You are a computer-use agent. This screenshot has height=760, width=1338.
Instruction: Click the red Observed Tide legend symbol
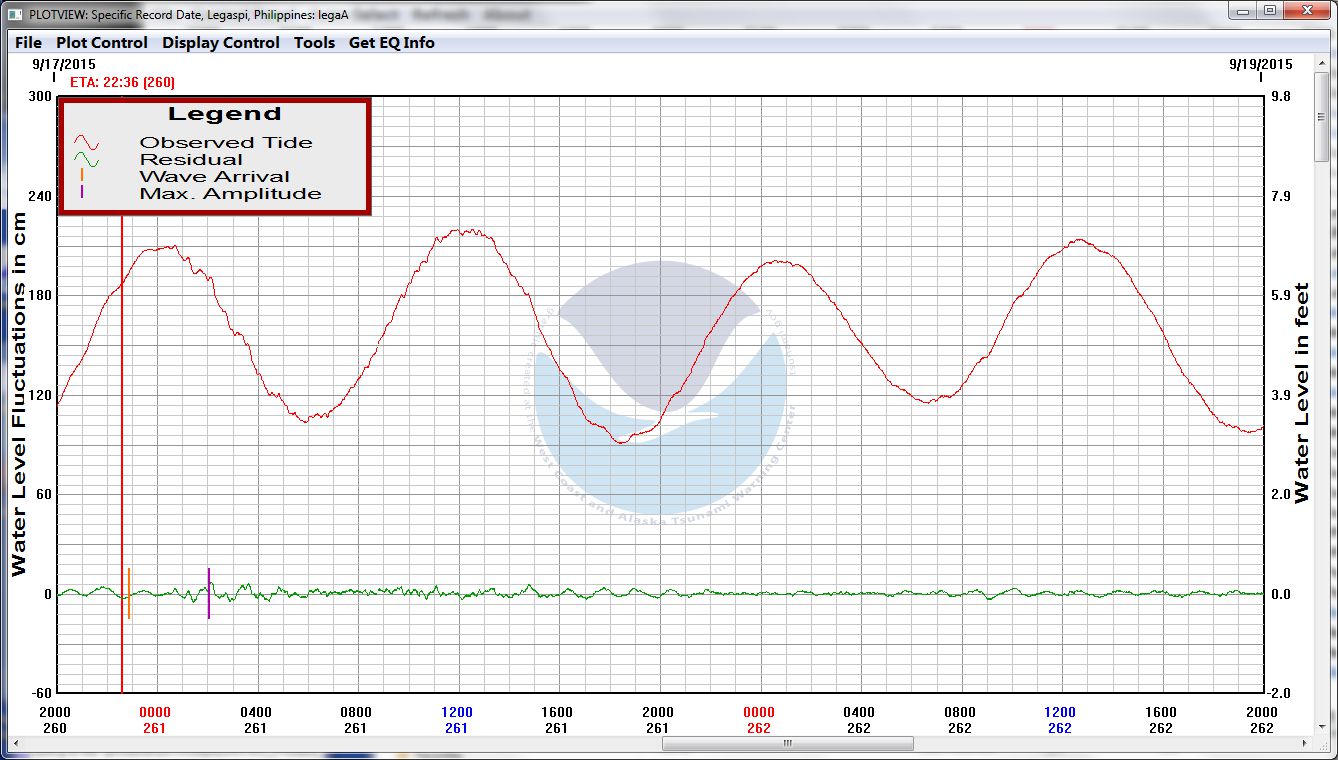tap(87, 143)
